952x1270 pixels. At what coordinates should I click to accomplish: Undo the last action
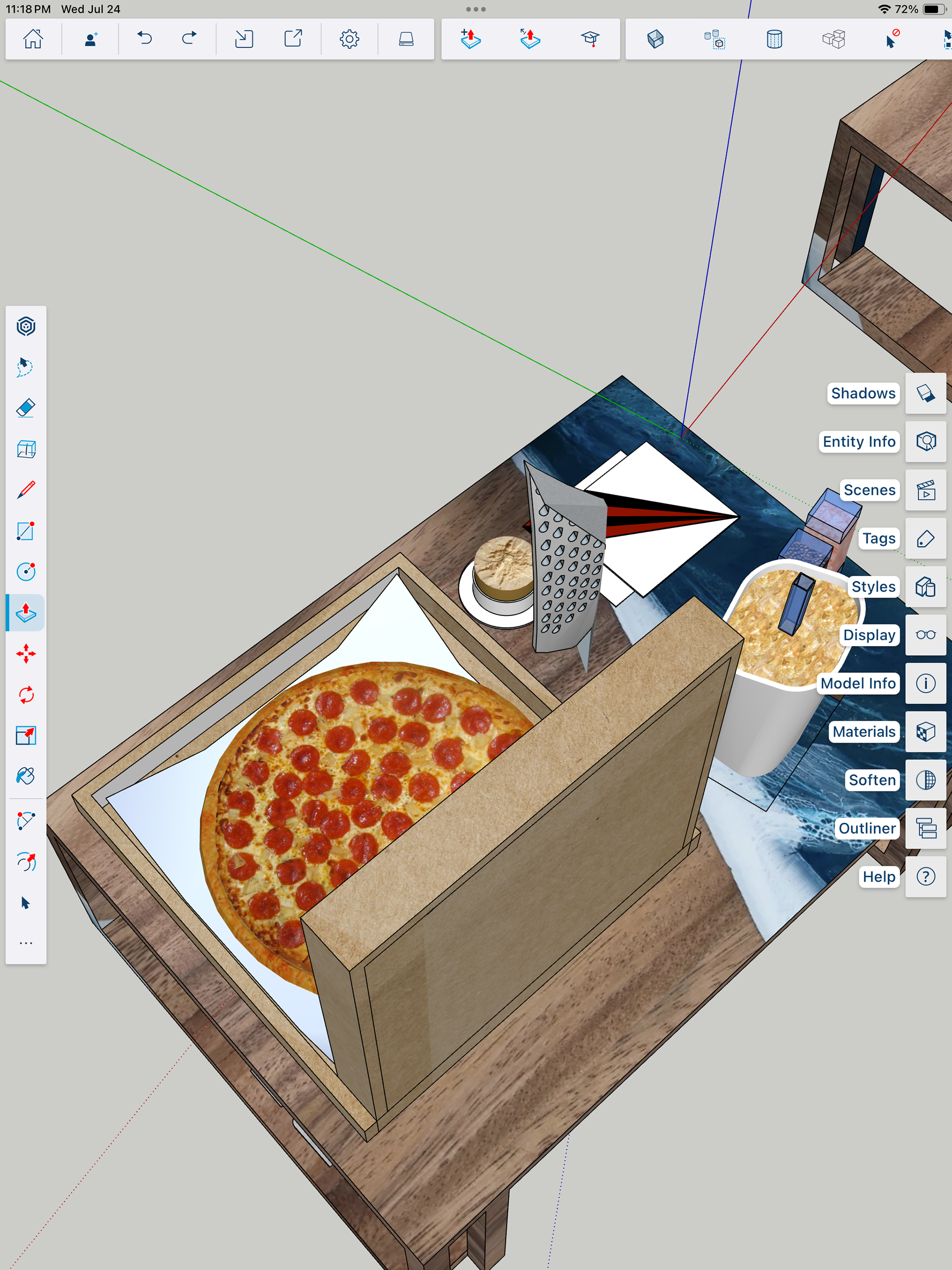[144, 39]
